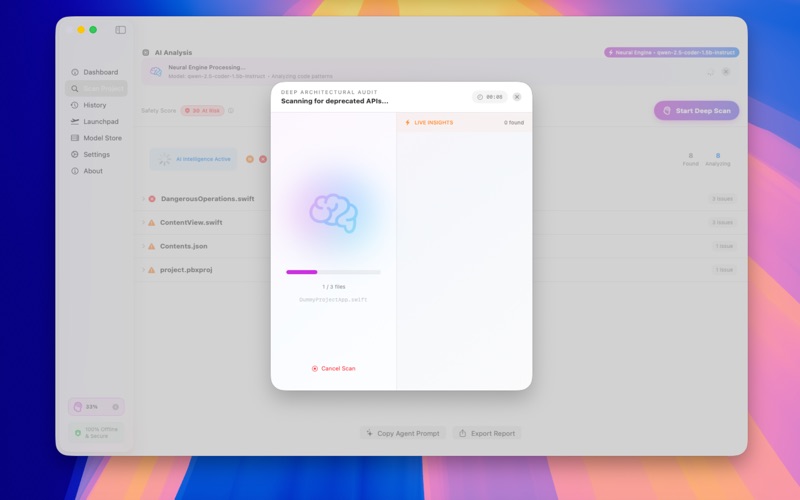Expand the project.pbxproj row
This screenshot has width=800, height=500.
[143, 269]
